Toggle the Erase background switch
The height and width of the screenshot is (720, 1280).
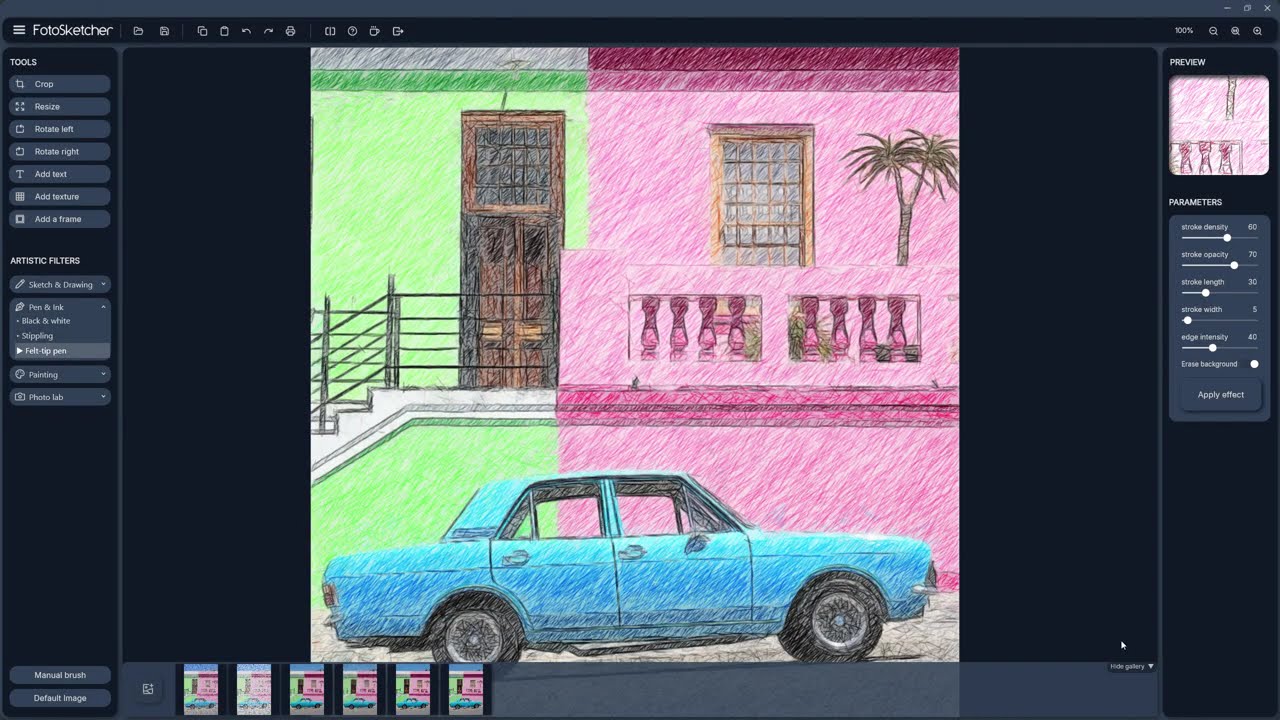point(1254,364)
